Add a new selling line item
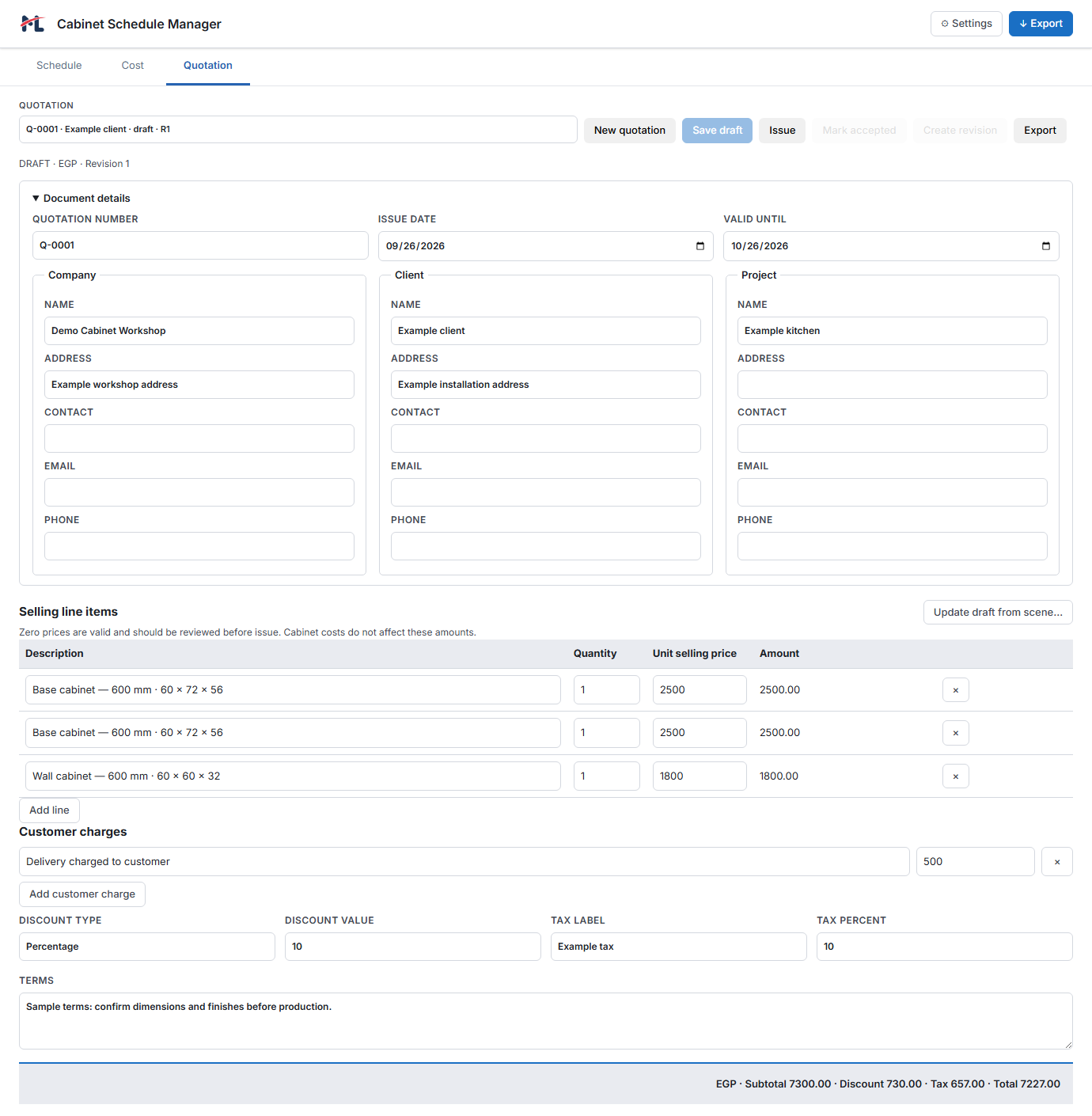Viewport: 1092px width, 1116px height. (x=49, y=810)
